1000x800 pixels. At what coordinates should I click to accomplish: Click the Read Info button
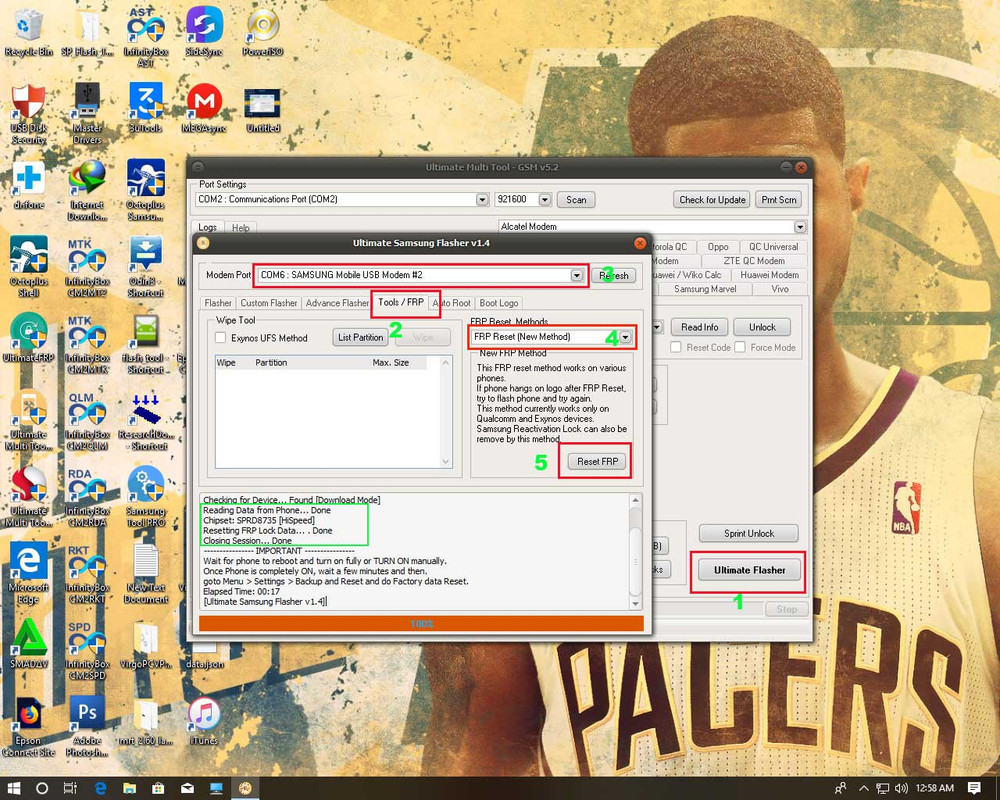[x=699, y=327]
